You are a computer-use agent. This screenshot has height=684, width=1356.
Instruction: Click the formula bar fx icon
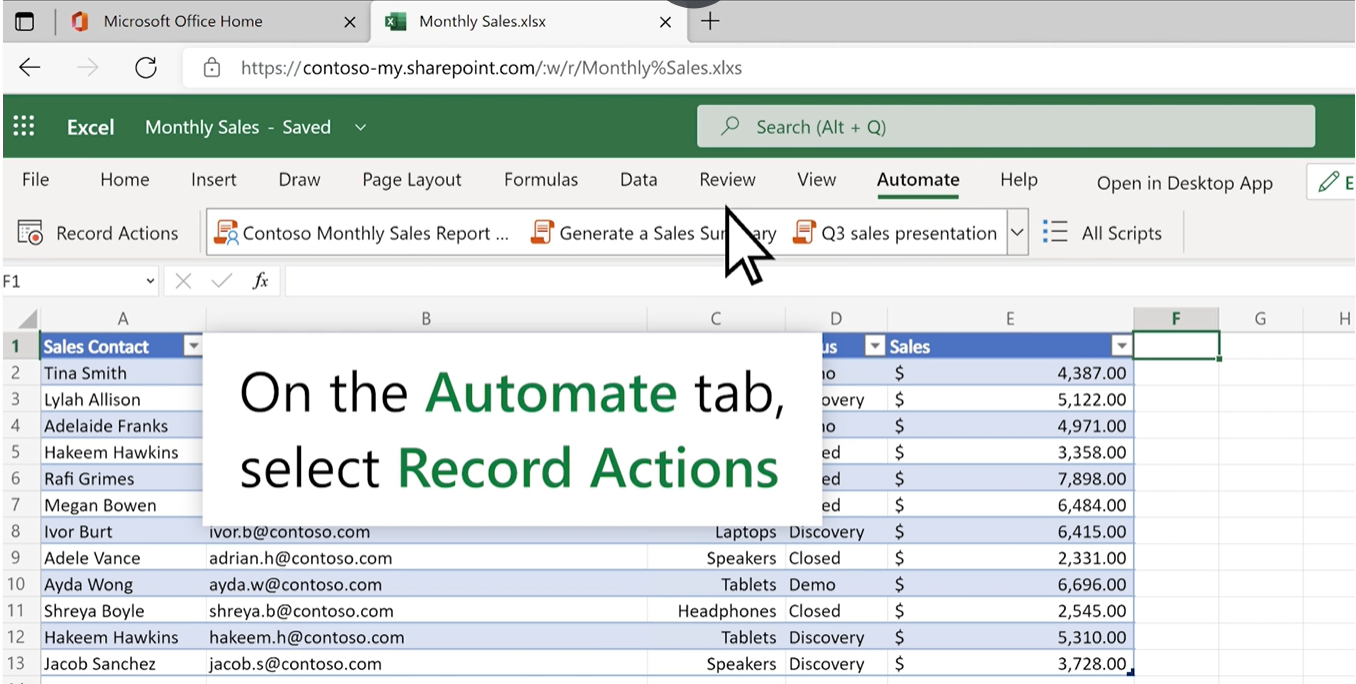260,282
